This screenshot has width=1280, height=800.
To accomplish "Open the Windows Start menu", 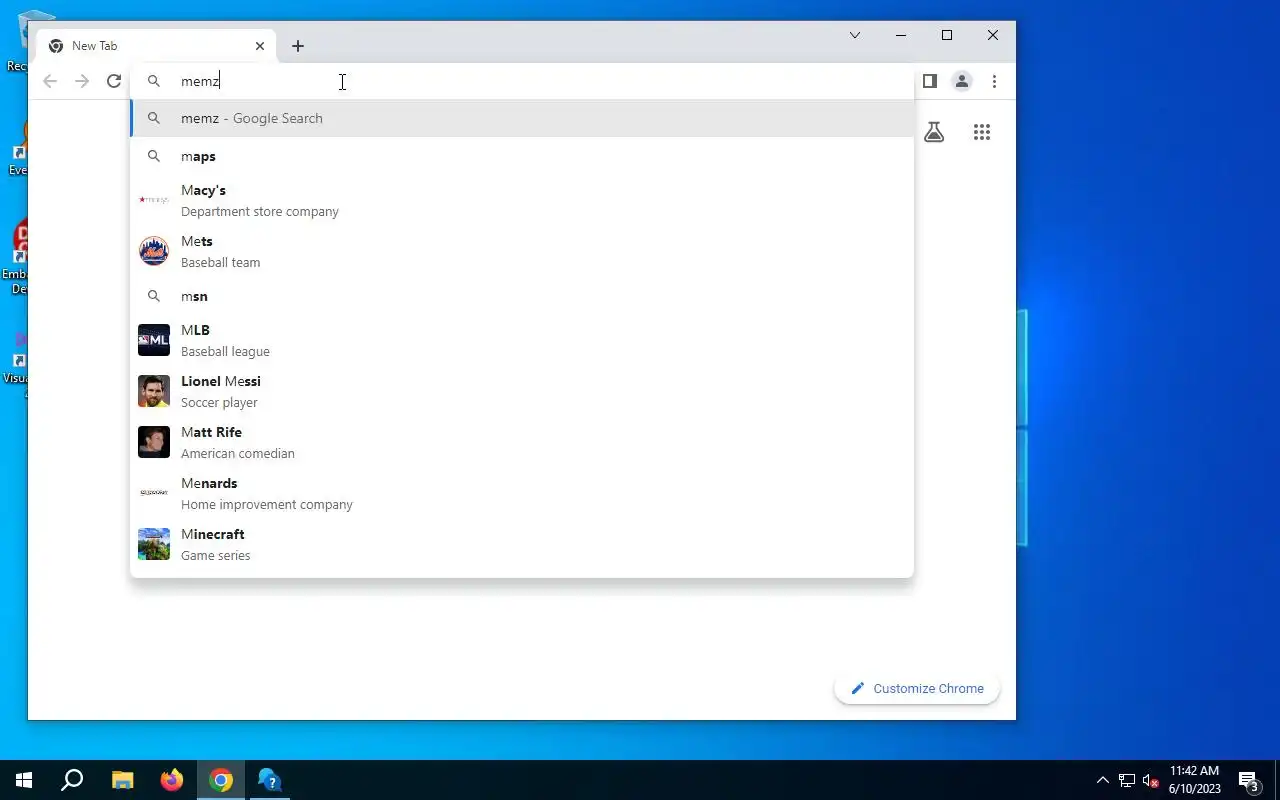I will coord(24,780).
